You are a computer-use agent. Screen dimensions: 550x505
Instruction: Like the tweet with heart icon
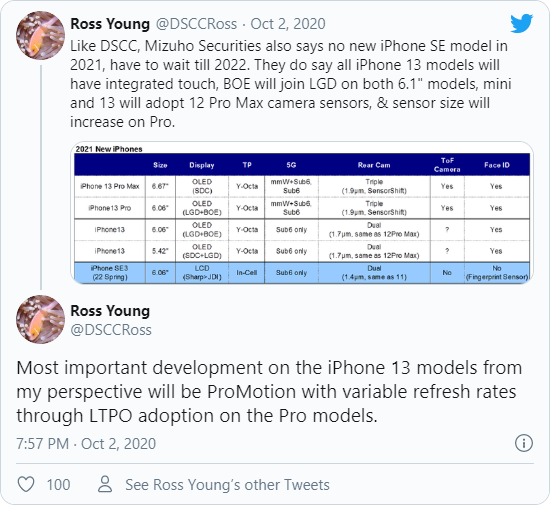click(x=26, y=485)
